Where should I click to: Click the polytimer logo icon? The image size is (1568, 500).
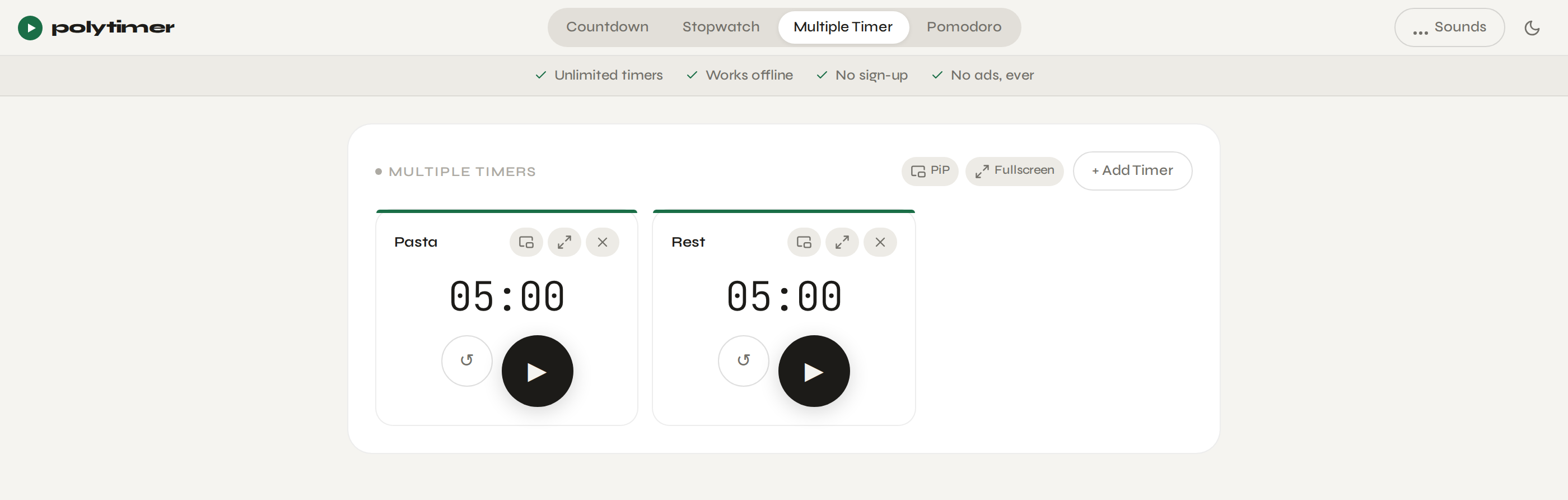pyautogui.click(x=30, y=27)
